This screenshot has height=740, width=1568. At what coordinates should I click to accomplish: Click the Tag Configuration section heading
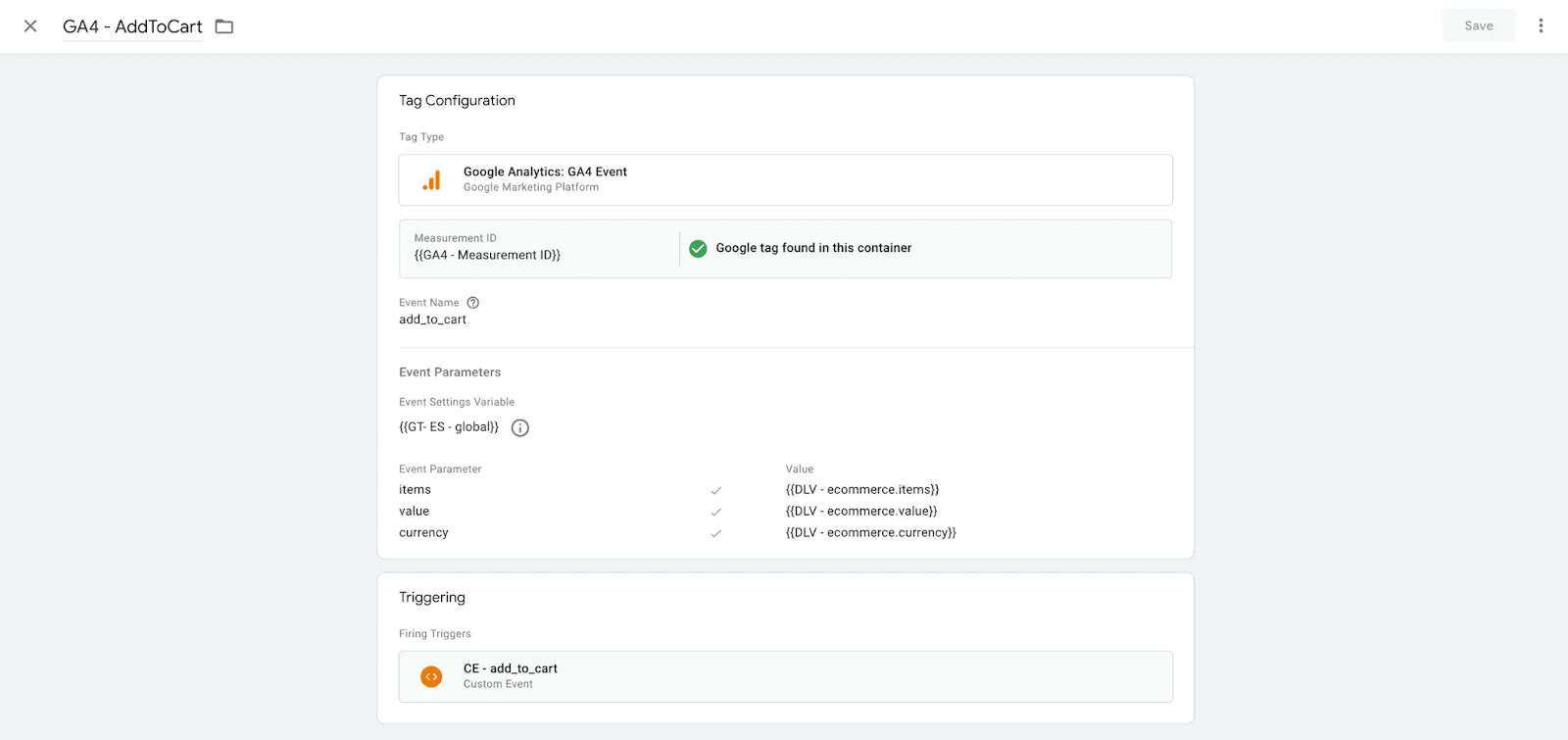457,101
